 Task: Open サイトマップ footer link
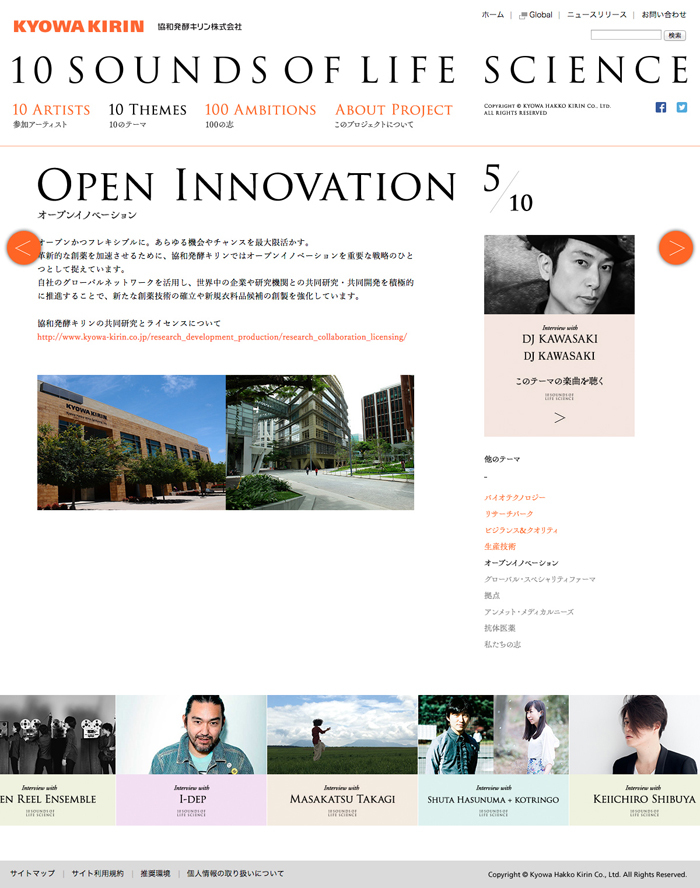point(32,873)
